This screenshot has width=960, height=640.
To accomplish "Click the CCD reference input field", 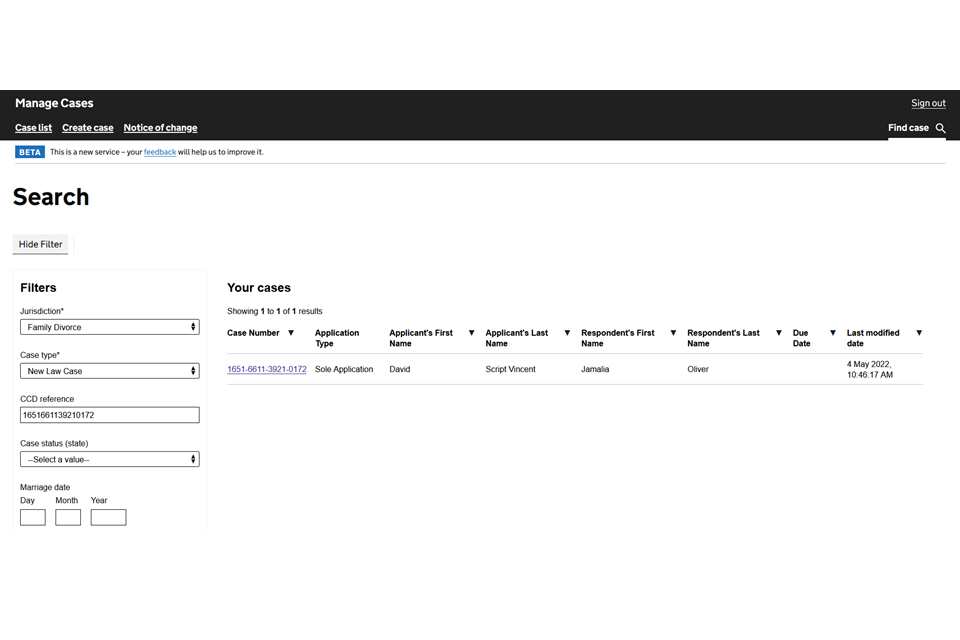I will (x=109, y=415).
